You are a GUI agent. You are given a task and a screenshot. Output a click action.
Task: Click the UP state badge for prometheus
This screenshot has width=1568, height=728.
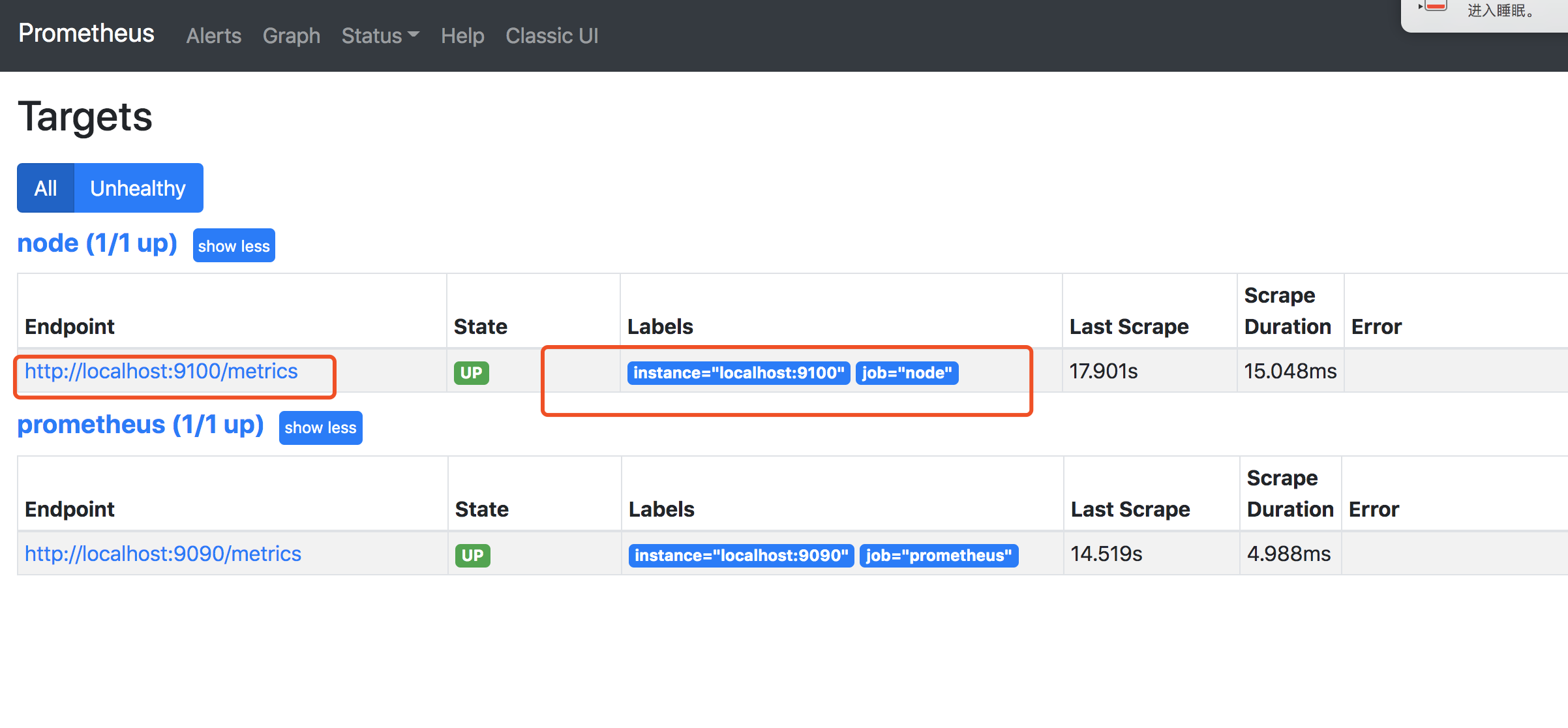pyautogui.click(x=472, y=555)
